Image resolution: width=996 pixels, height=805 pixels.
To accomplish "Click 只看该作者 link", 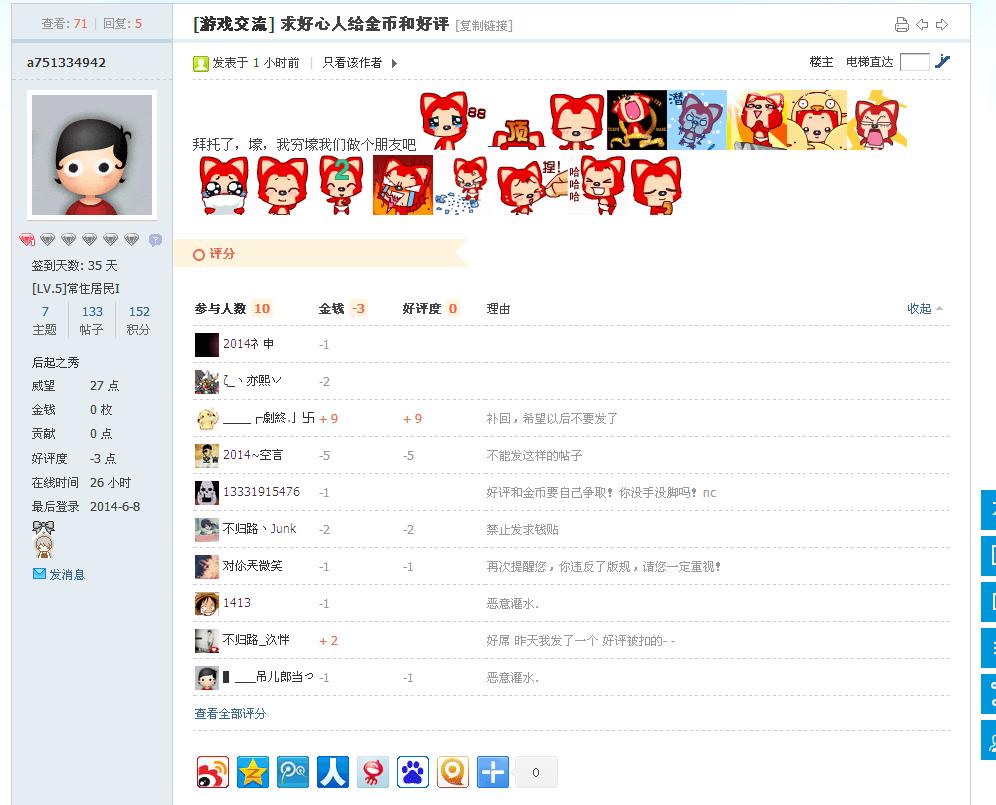I will point(352,62).
